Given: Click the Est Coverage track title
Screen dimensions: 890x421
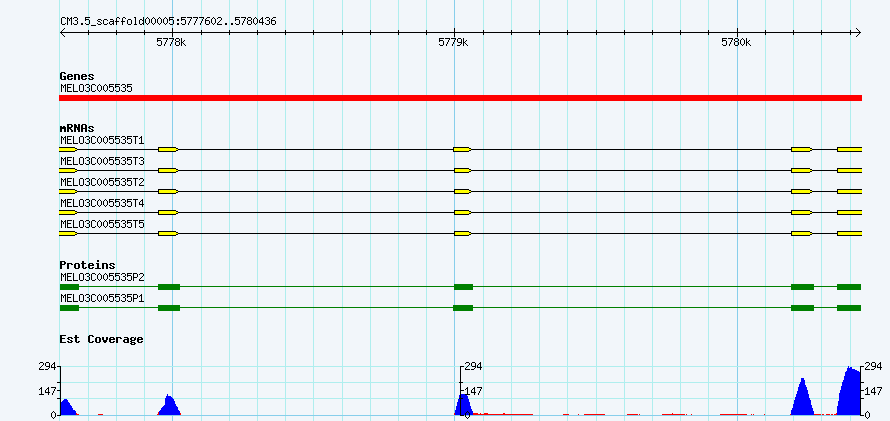Looking at the screenshot, I should [101, 339].
